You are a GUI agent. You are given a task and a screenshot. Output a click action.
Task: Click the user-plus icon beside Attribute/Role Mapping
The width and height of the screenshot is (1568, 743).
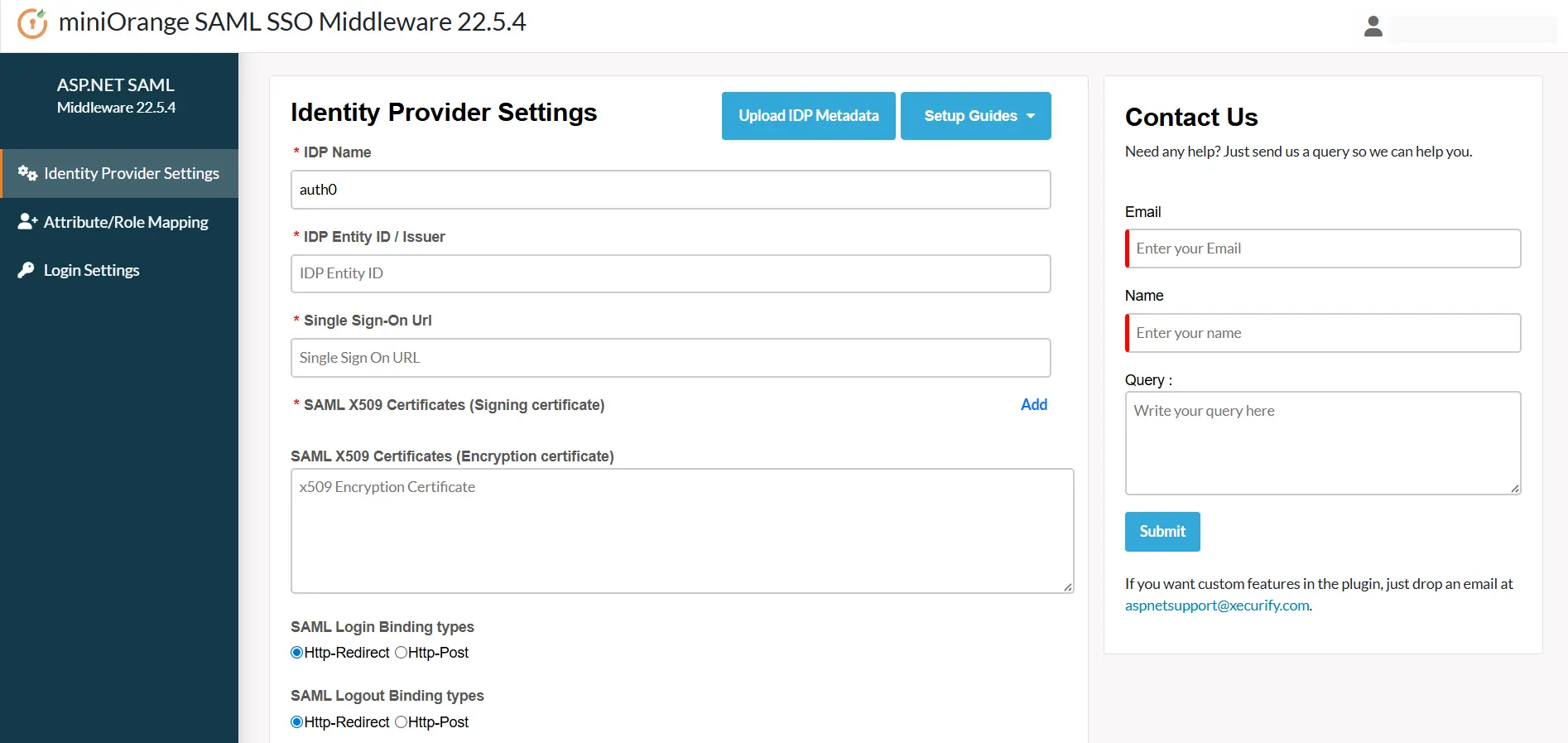click(x=27, y=221)
